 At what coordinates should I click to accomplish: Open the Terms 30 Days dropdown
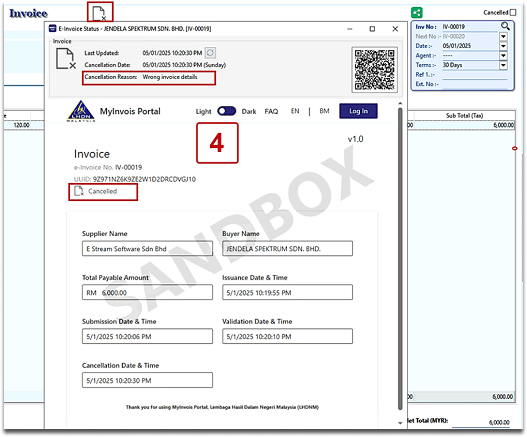pos(503,65)
